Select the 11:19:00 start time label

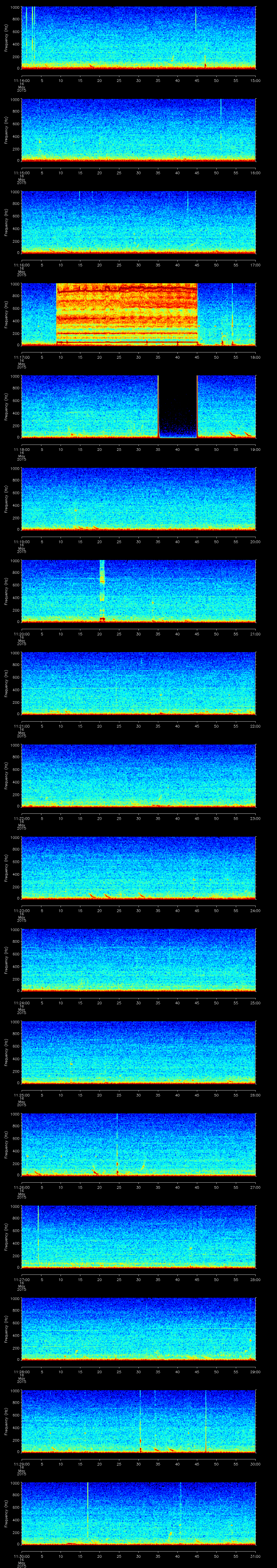click(x=21, y=542)
